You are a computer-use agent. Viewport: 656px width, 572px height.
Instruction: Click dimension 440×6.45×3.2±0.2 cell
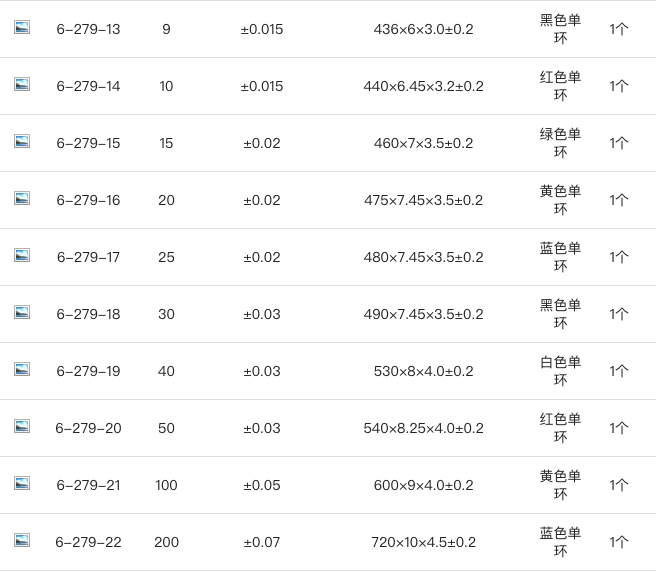pos(423,86)
